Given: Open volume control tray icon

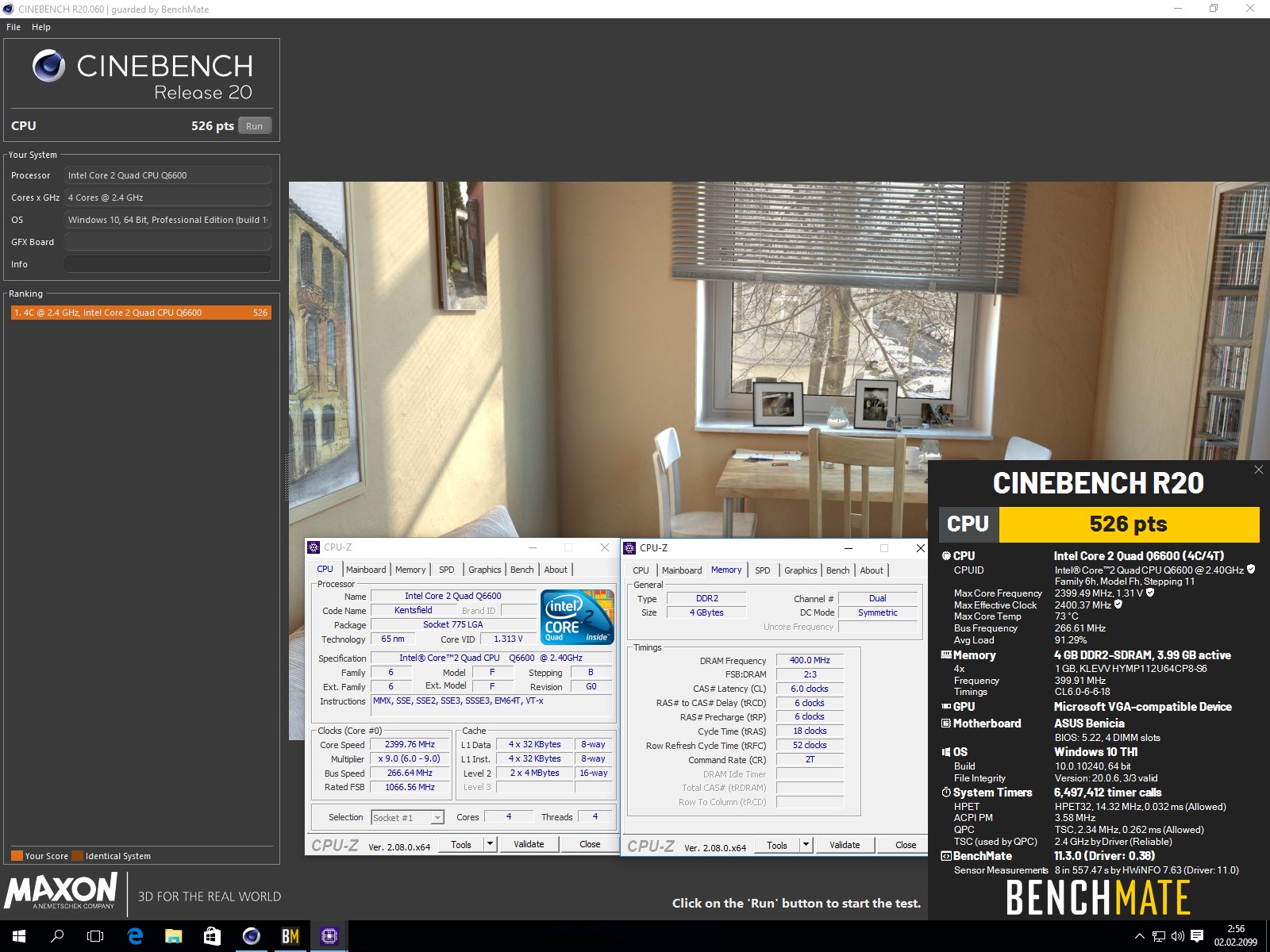Looking at the screenshot, I should coord(1178,936).
